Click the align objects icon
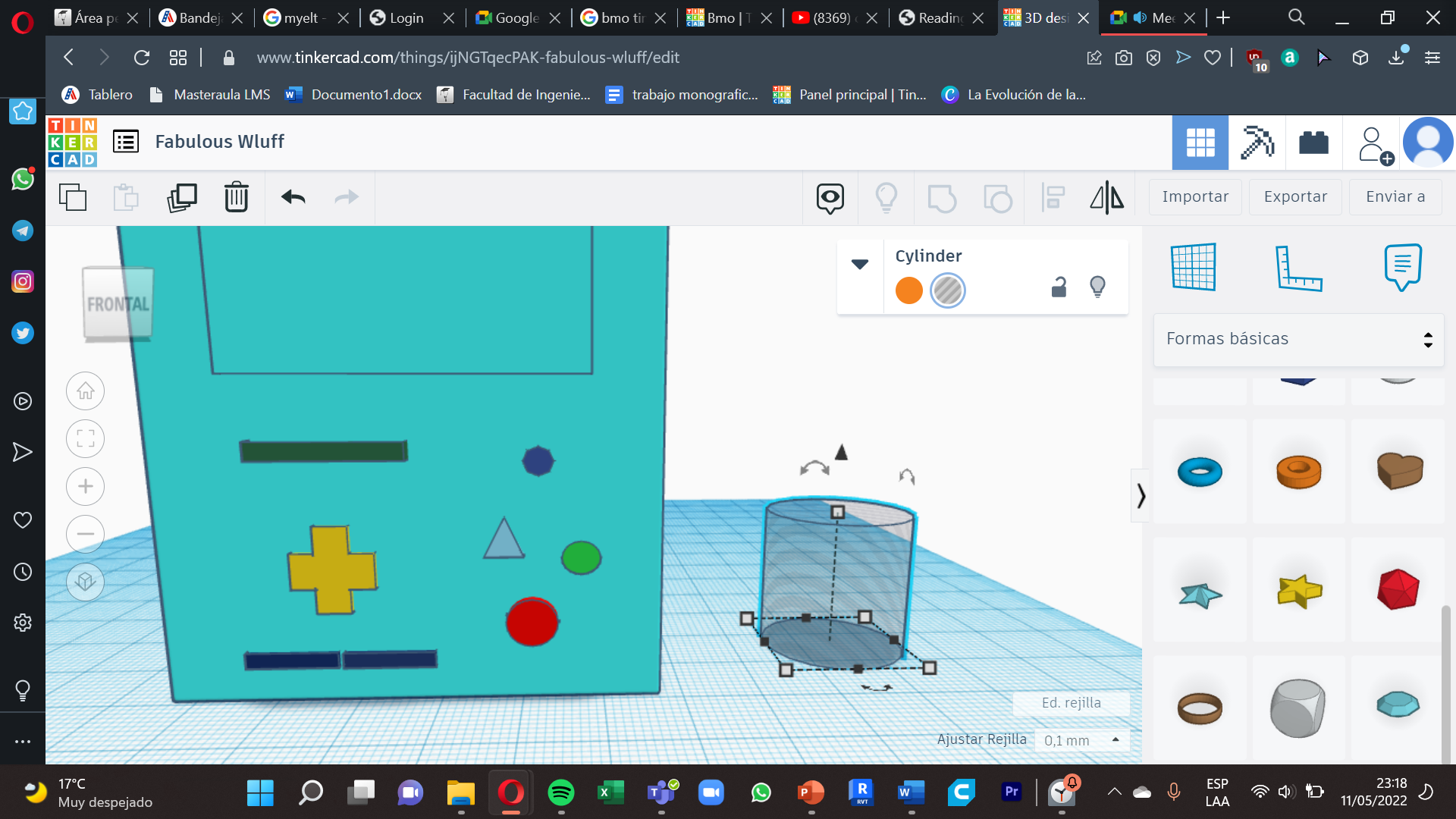1456x819 pixels. 1053,196
